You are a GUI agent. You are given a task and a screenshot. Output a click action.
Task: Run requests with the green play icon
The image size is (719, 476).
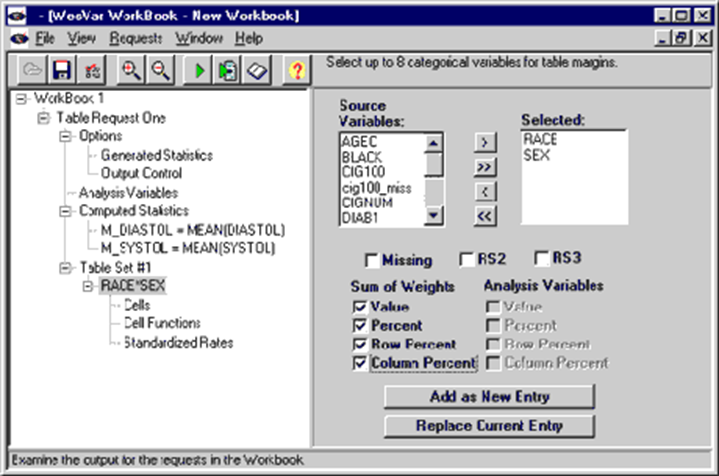[199, 70]
